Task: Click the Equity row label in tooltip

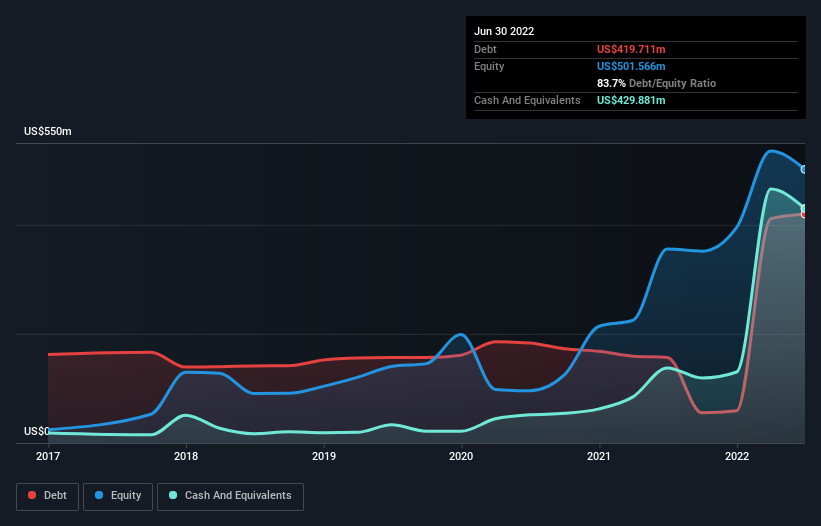Action: tap(489, 66)
